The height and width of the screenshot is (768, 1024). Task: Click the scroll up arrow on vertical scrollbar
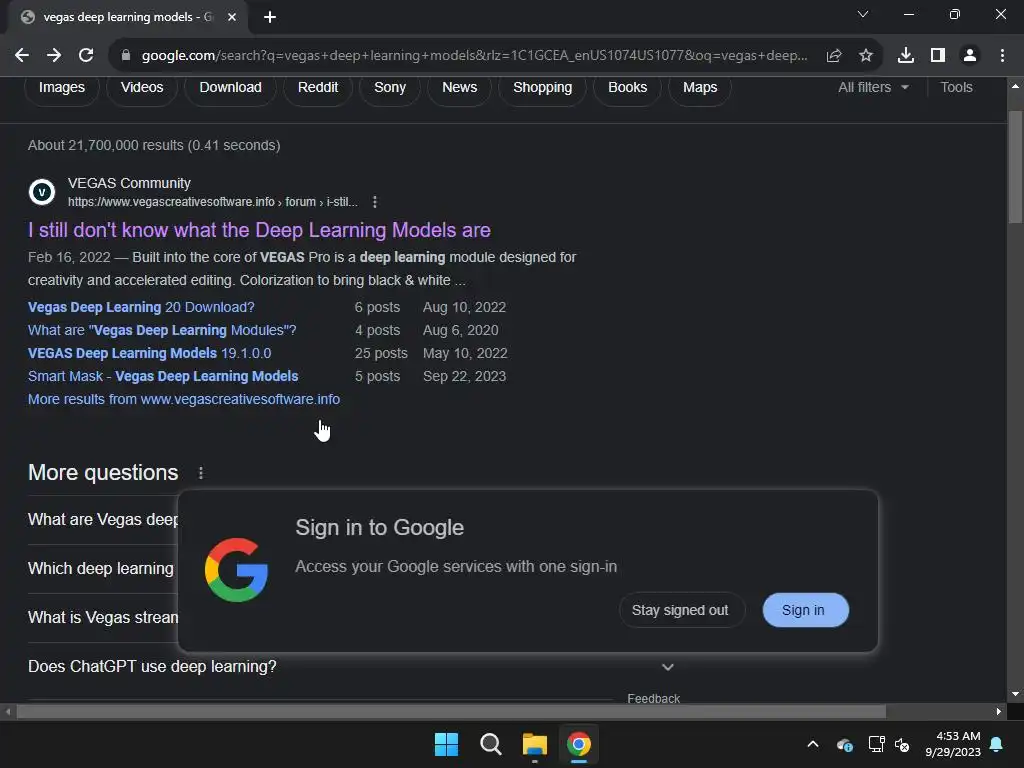point(1015,86)
